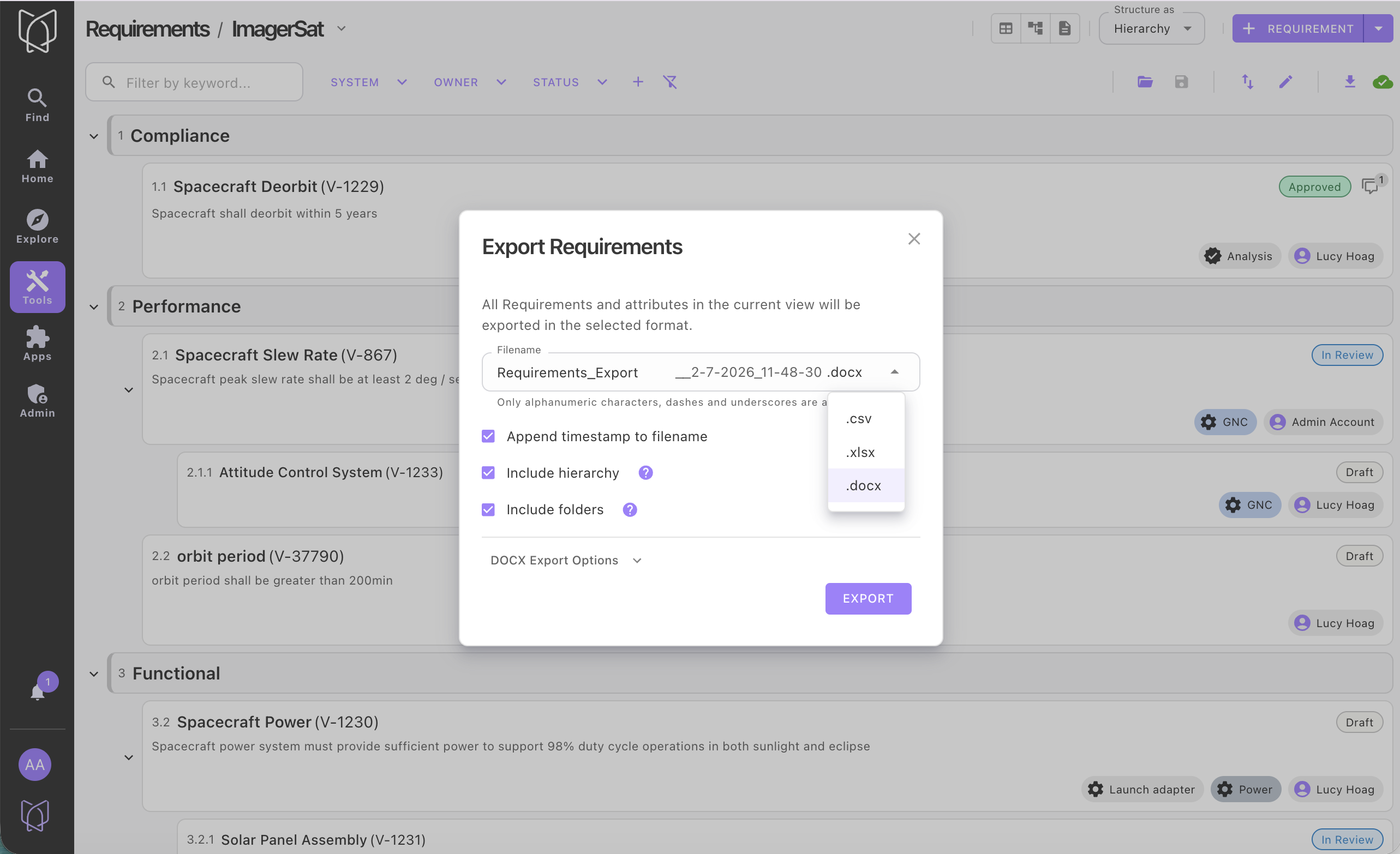The width and height of the screenshot is (1400, 854).
Task: Click the Include folders help icon
Action: (x=630, y=509)
